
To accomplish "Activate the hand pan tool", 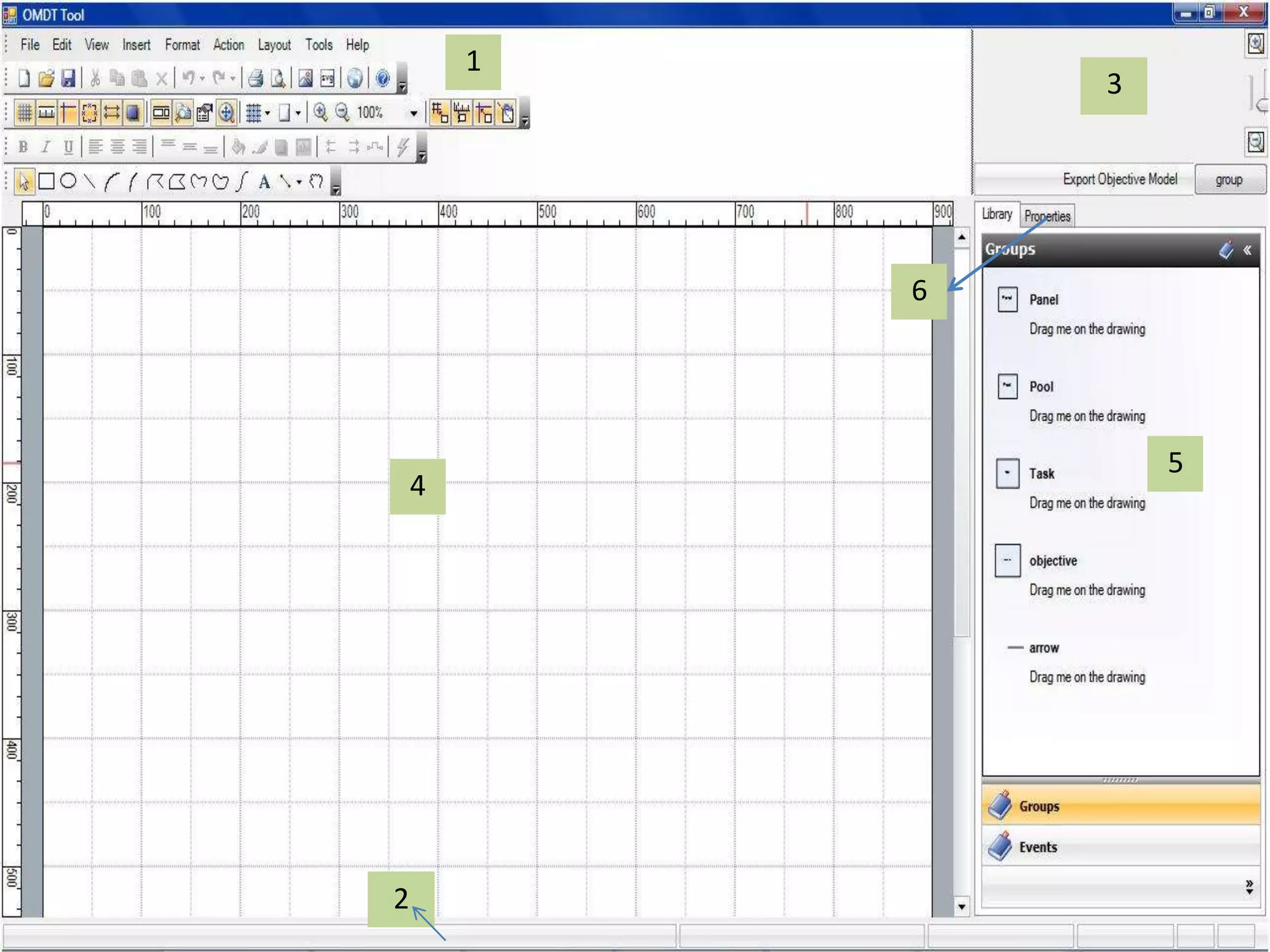I will (x=316, y=182).
